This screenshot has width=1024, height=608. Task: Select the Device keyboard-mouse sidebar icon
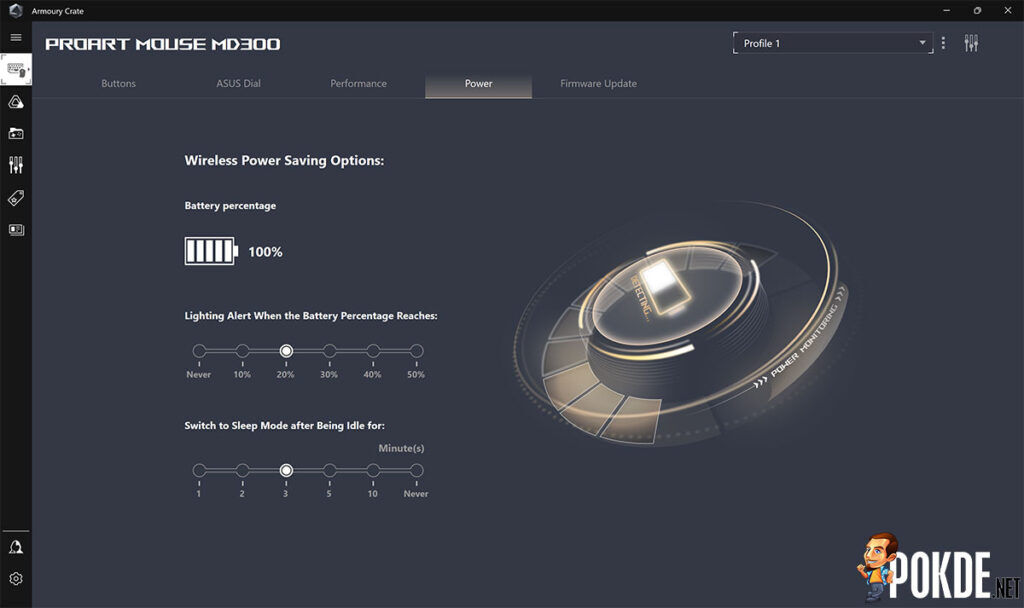click(16, 70)
